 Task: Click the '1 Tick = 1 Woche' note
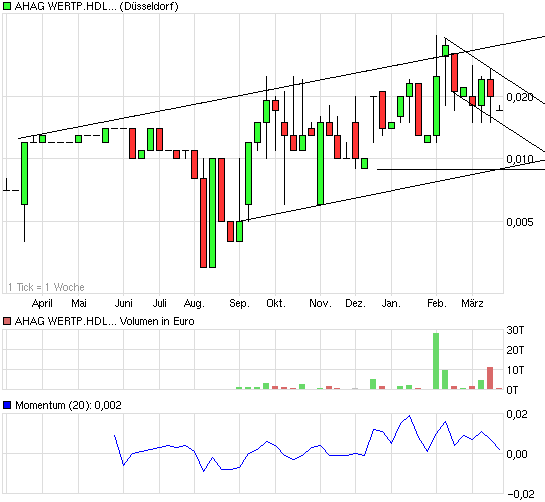(46, 287)
